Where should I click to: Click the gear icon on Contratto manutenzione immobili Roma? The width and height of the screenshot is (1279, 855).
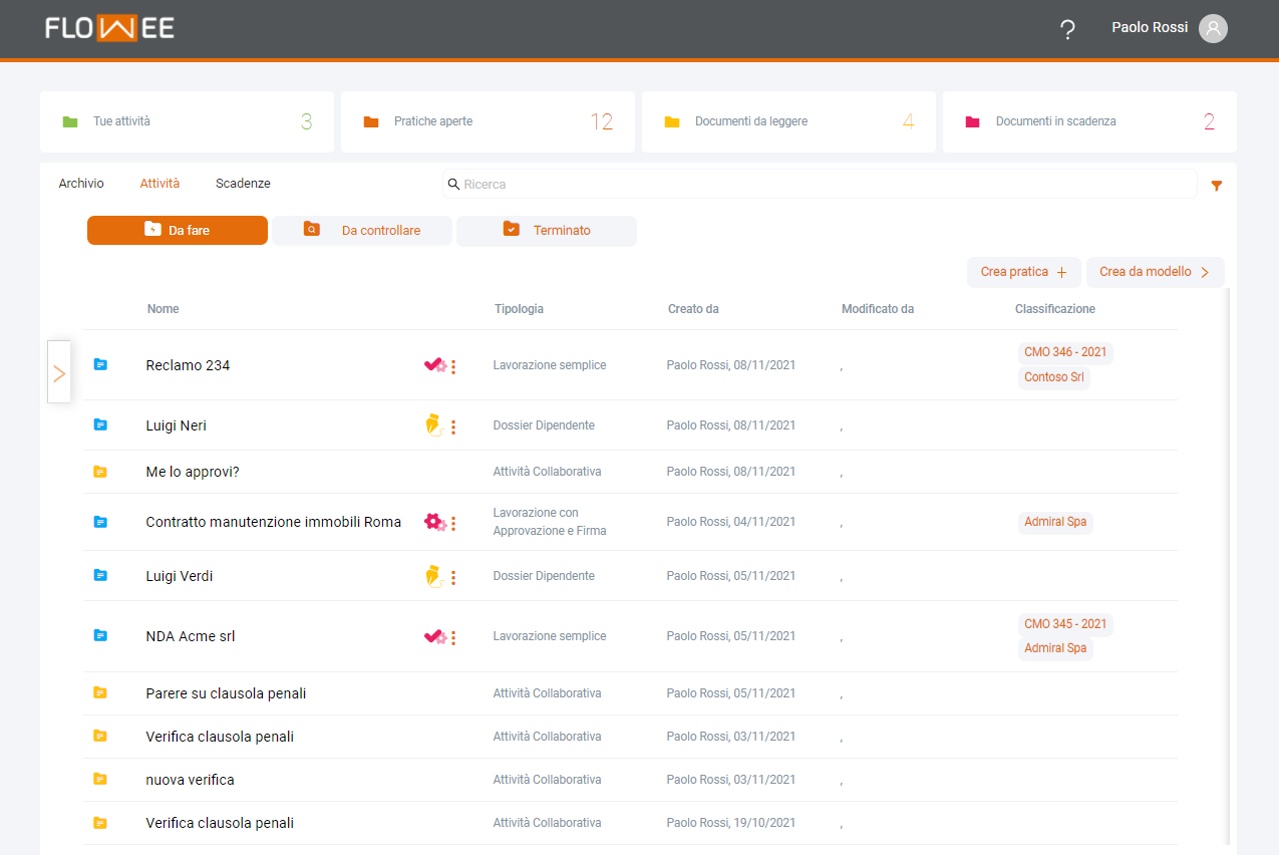(x=435, y=522)
